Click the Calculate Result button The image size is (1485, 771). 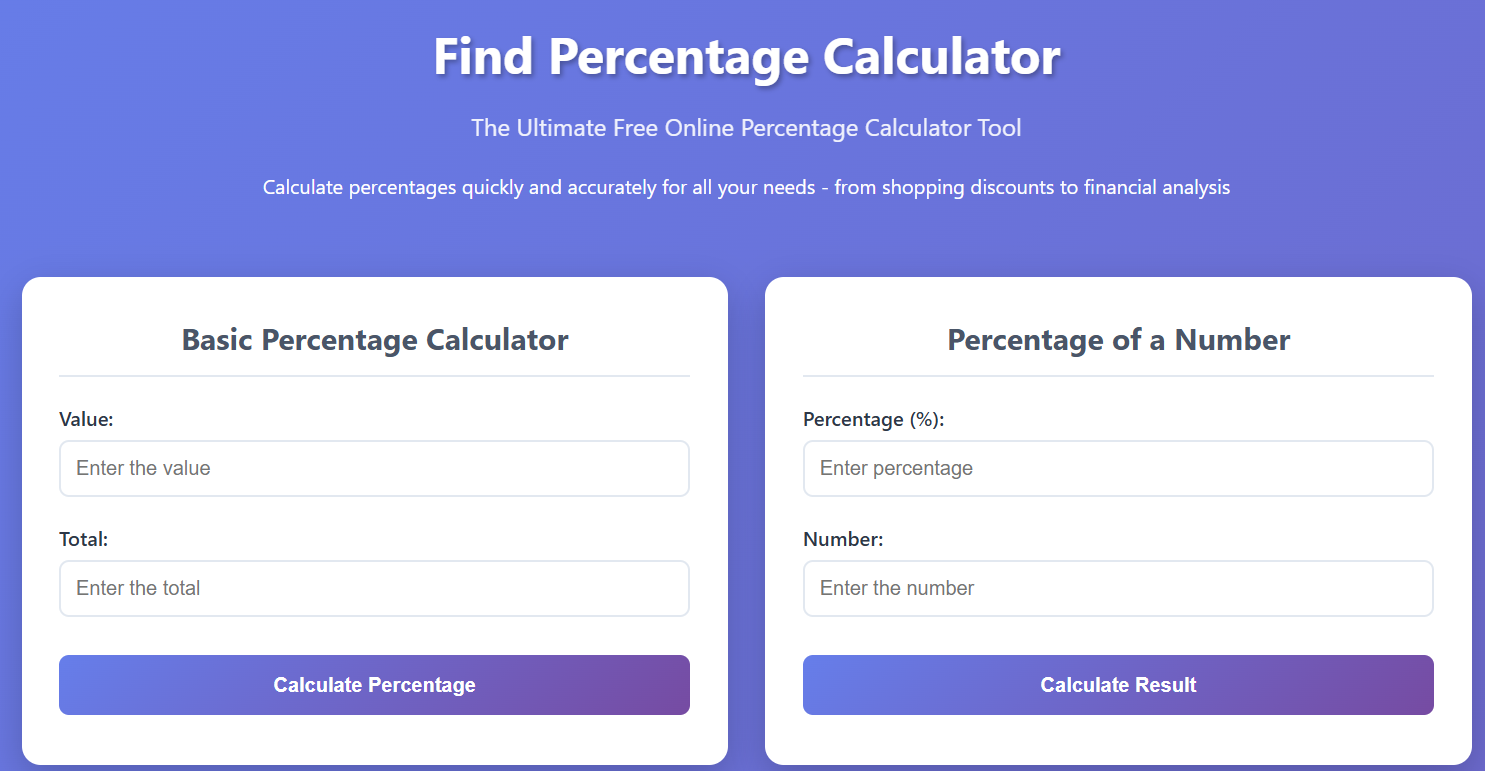click(1118, 685)
